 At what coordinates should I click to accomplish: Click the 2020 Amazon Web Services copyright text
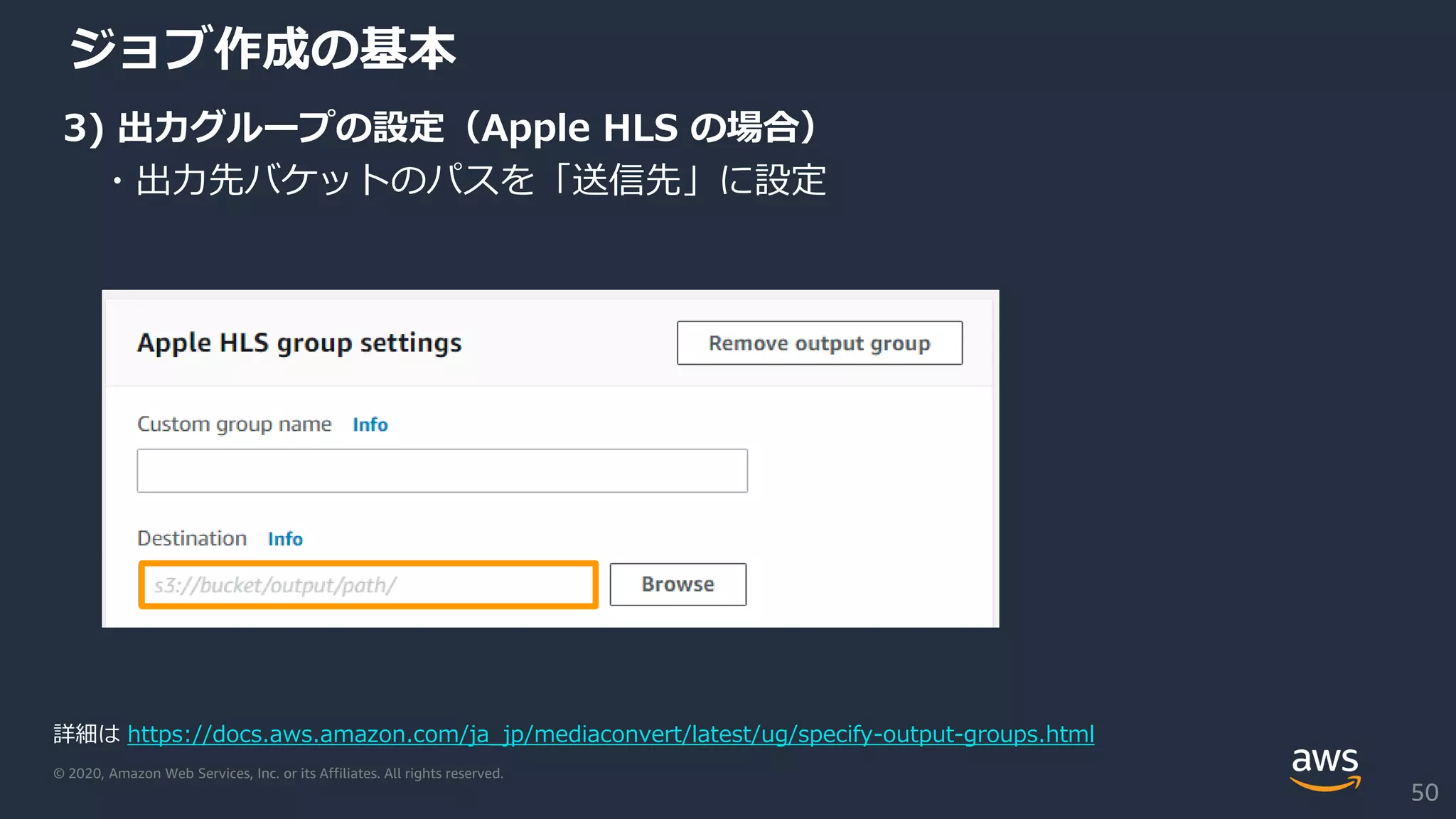click(278, 773)
